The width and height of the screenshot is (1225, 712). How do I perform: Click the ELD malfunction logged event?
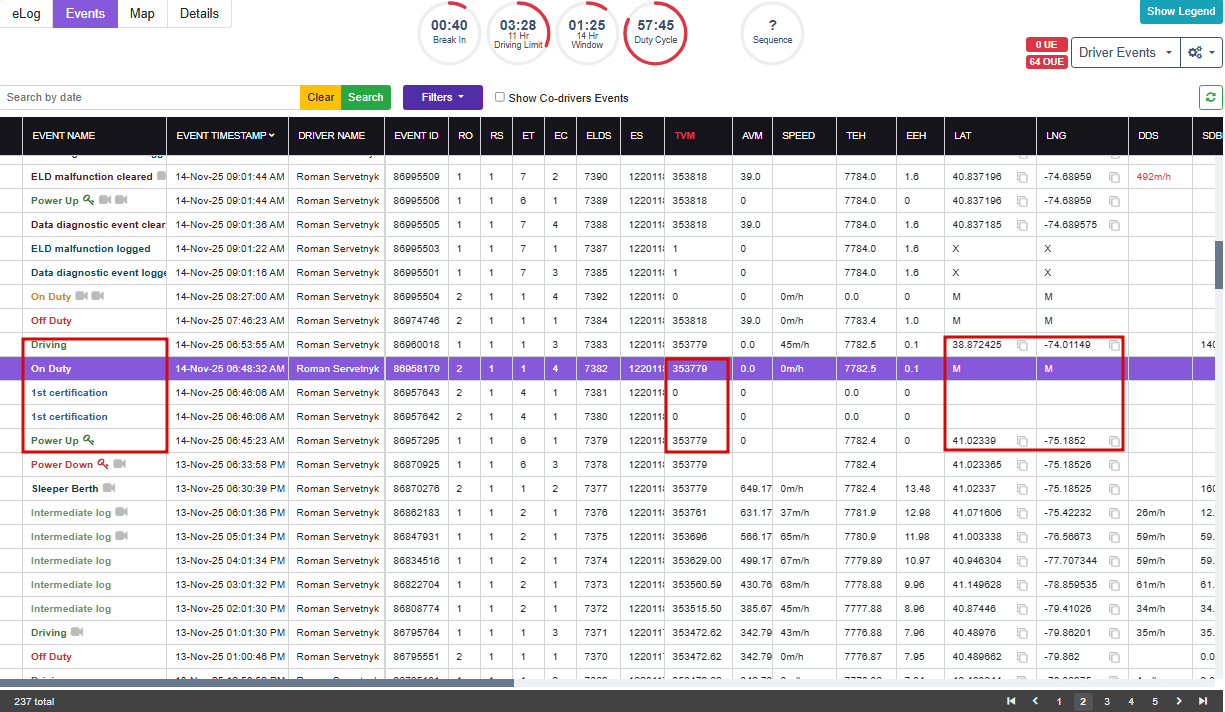click(91, 248)
